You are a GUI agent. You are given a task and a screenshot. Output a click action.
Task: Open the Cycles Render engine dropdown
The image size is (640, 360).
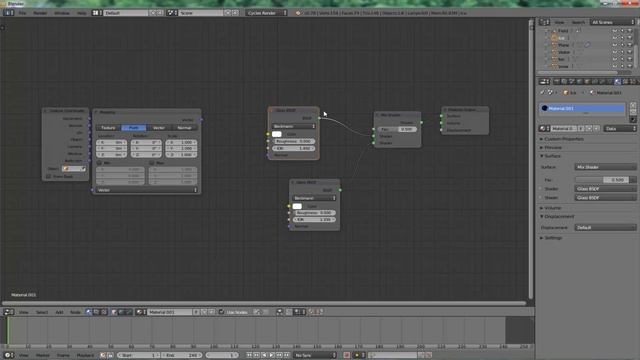coord(267,13)
